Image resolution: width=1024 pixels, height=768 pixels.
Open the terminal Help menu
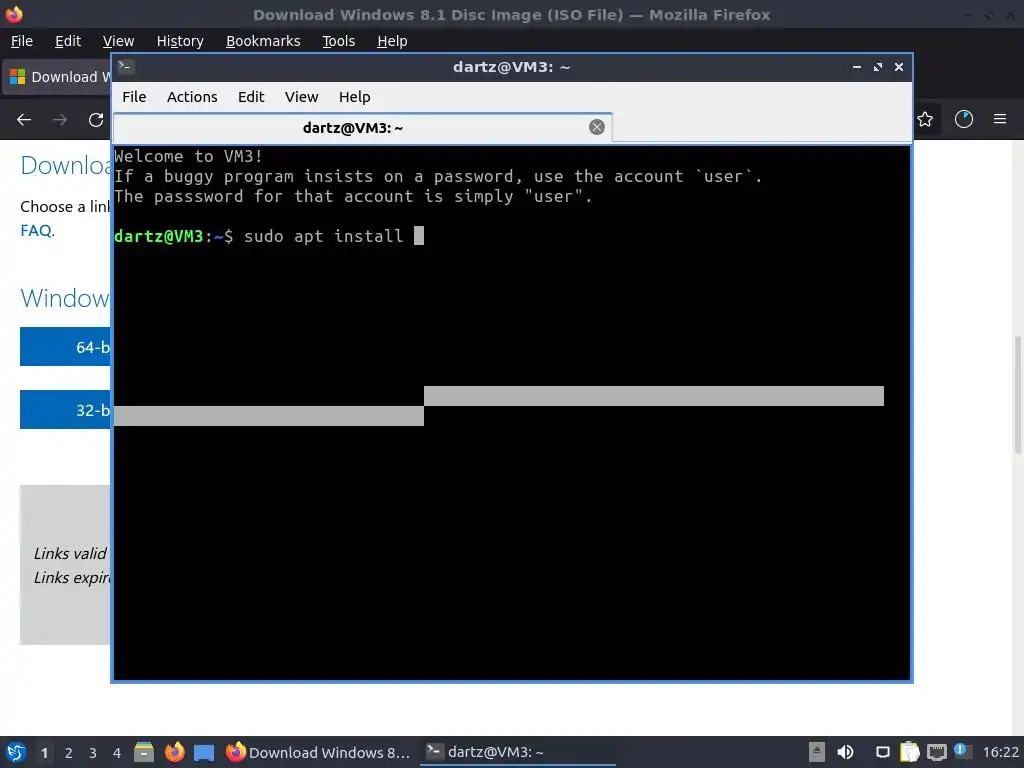(355, 97)
